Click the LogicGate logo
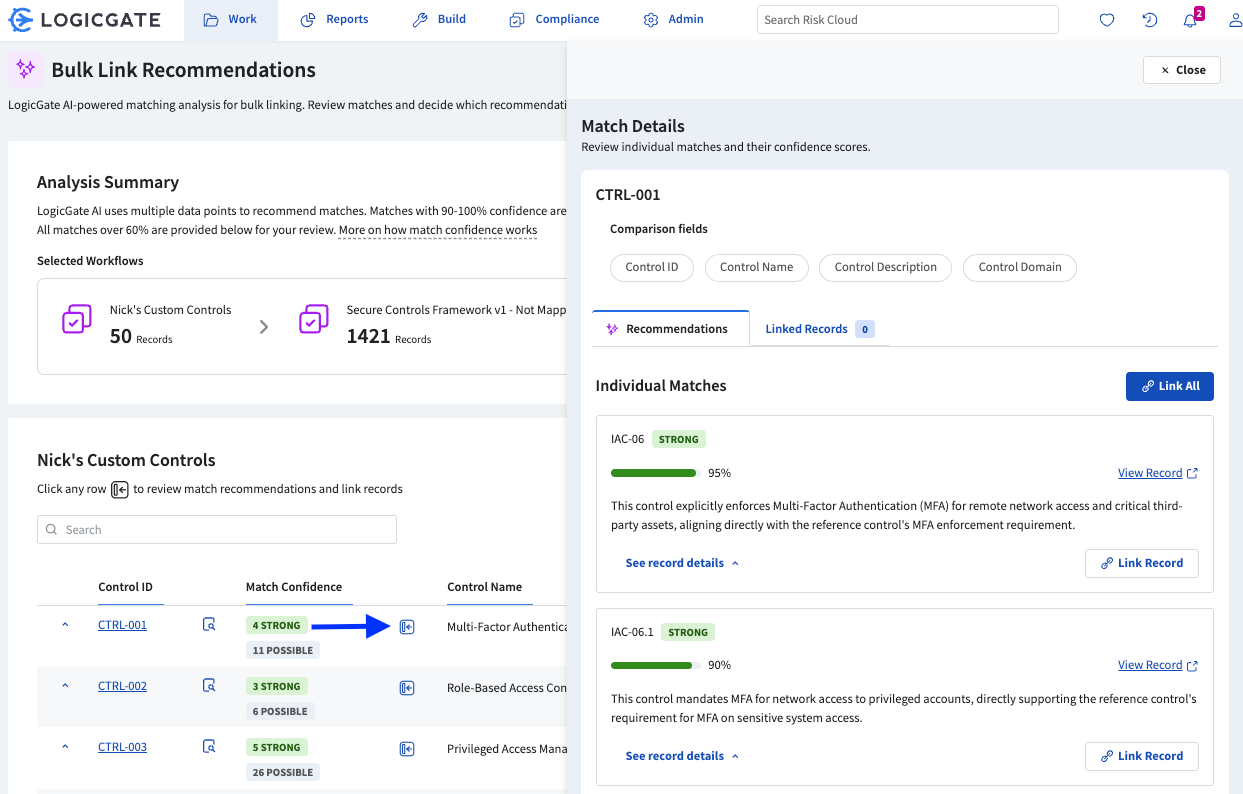Screen dimensions: 1243x794 85,19
